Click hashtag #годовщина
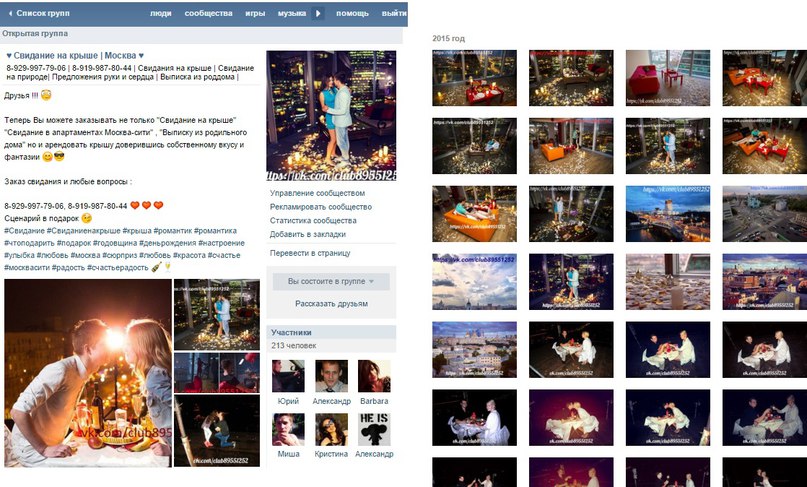Image resolution: width=807 pixels, height=487 pixels. 115,243
